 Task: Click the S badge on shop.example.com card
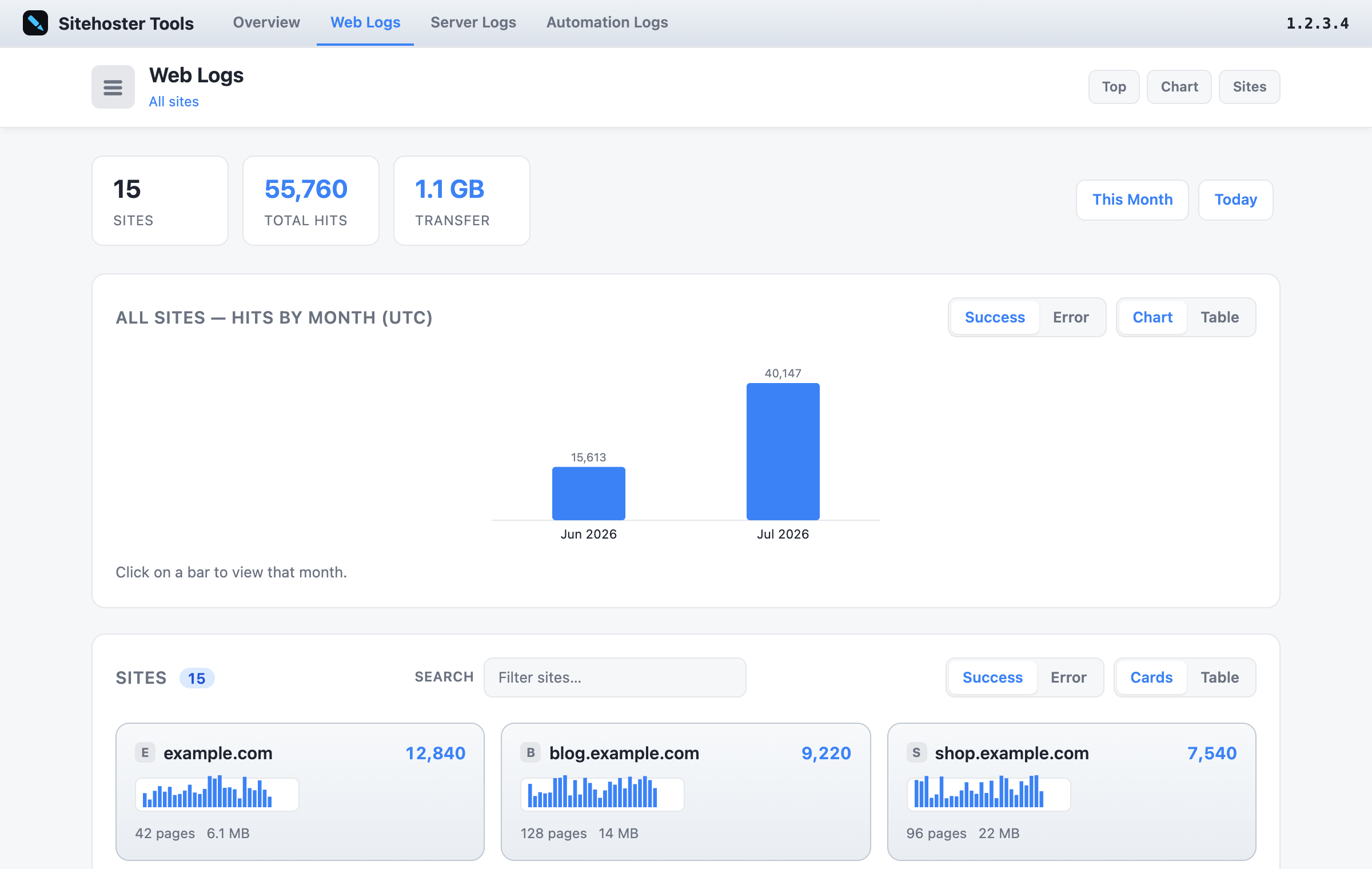pos(916,753)
